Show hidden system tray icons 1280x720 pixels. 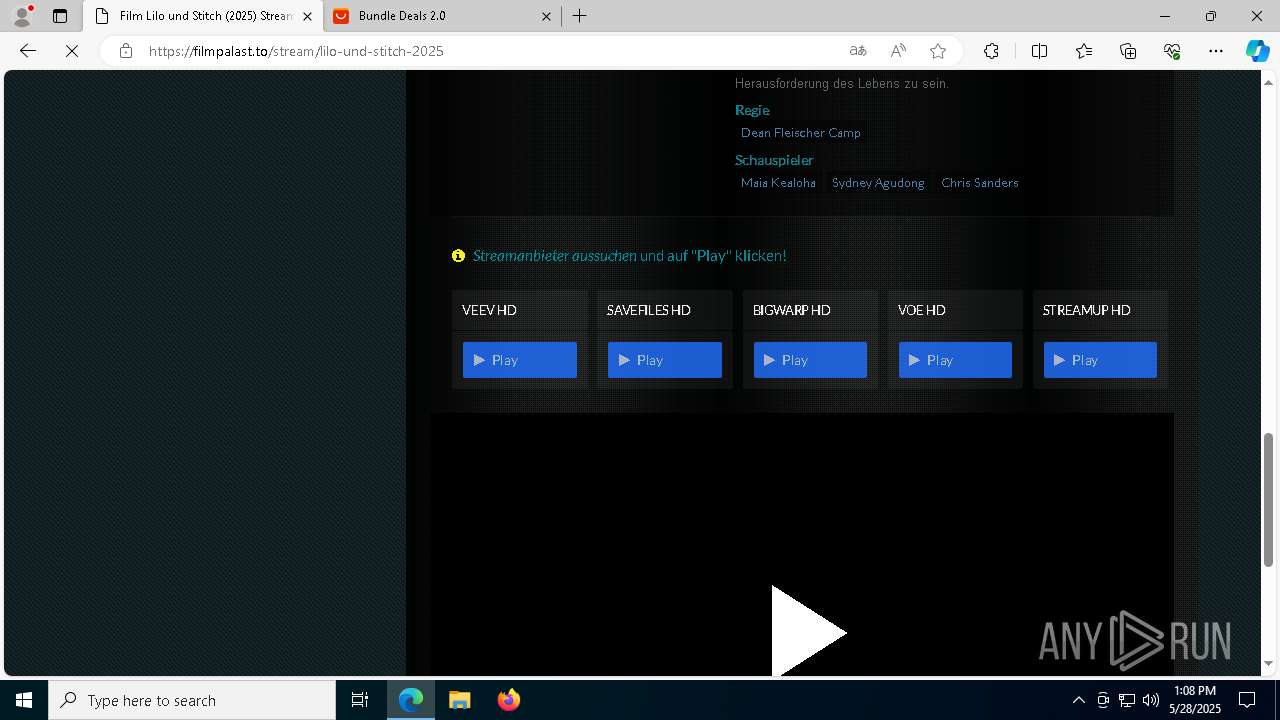tap(1078, 700)
